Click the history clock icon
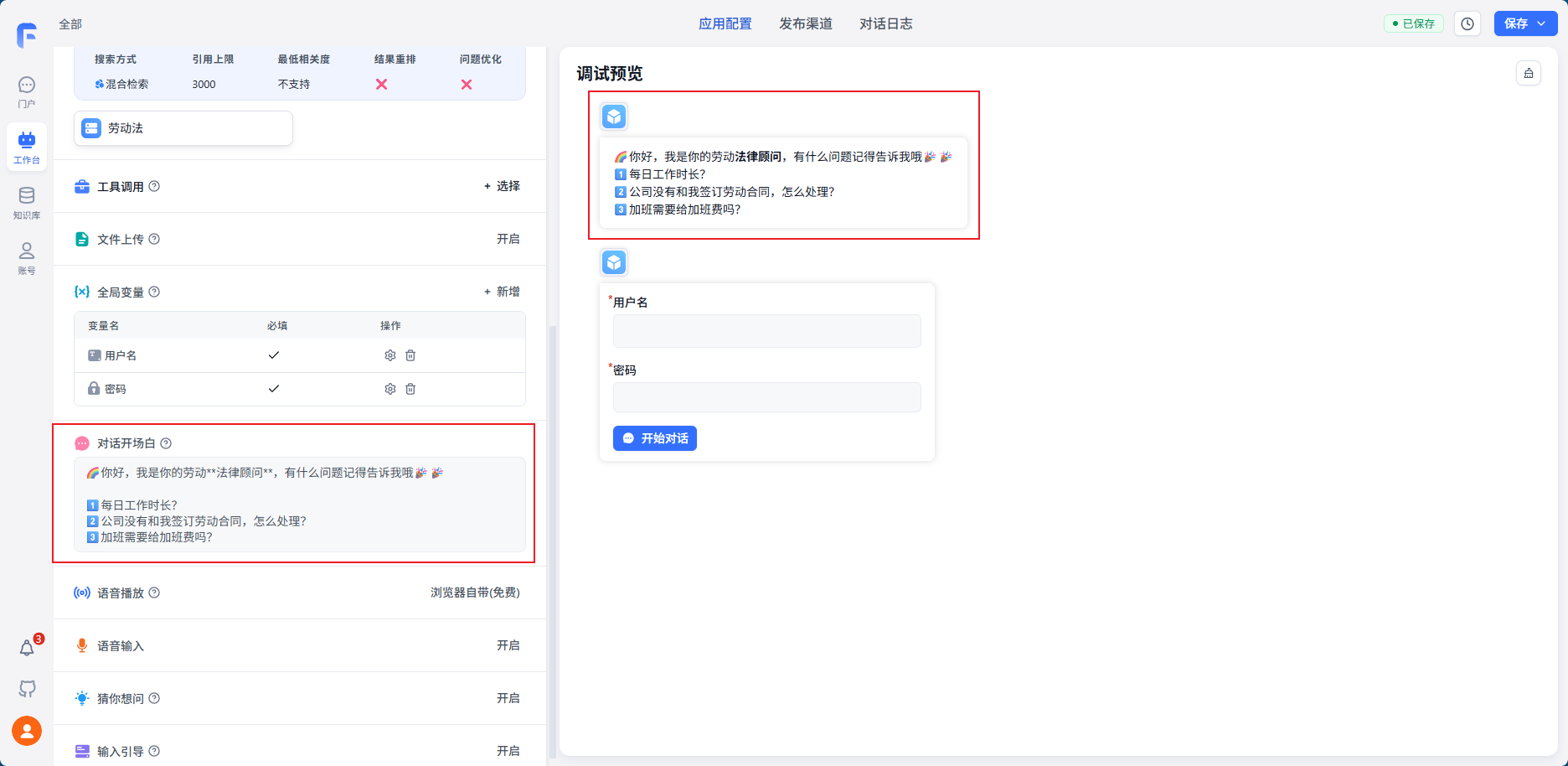The height and width of the screenshot is (766, 1568). pos(1467,23)
